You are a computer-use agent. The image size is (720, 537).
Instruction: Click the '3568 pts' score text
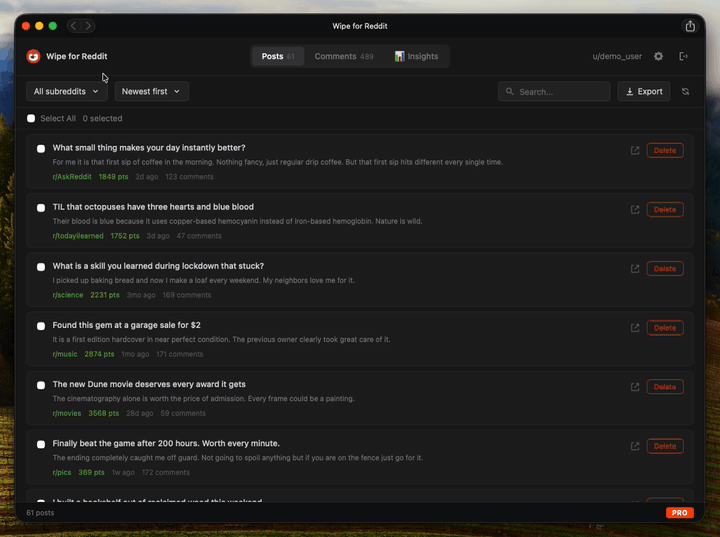pos(104,413)
